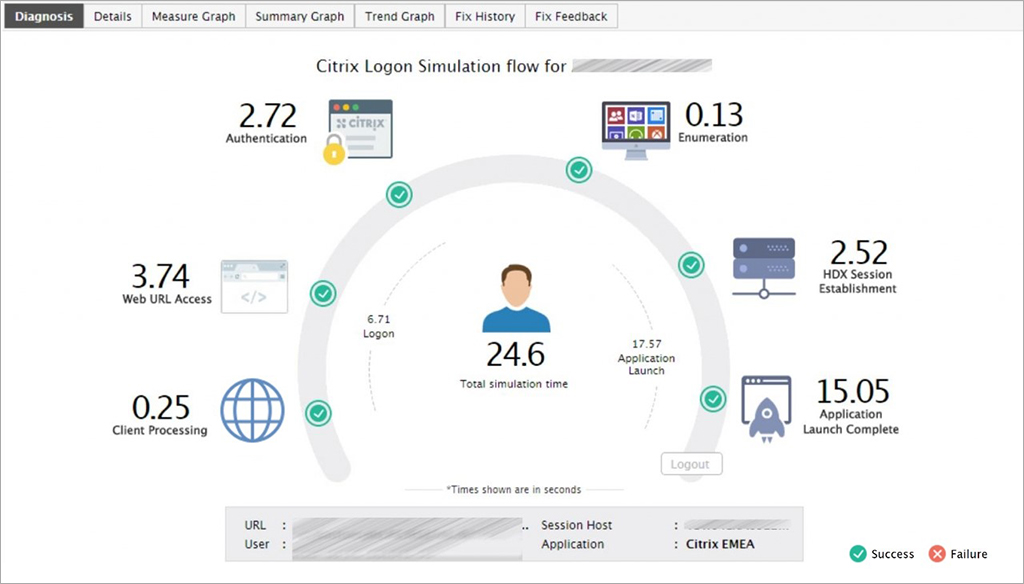This screenshot has width=1024, height=584.
Task: Click the Times shown are in seconds note
Action: 514,489
